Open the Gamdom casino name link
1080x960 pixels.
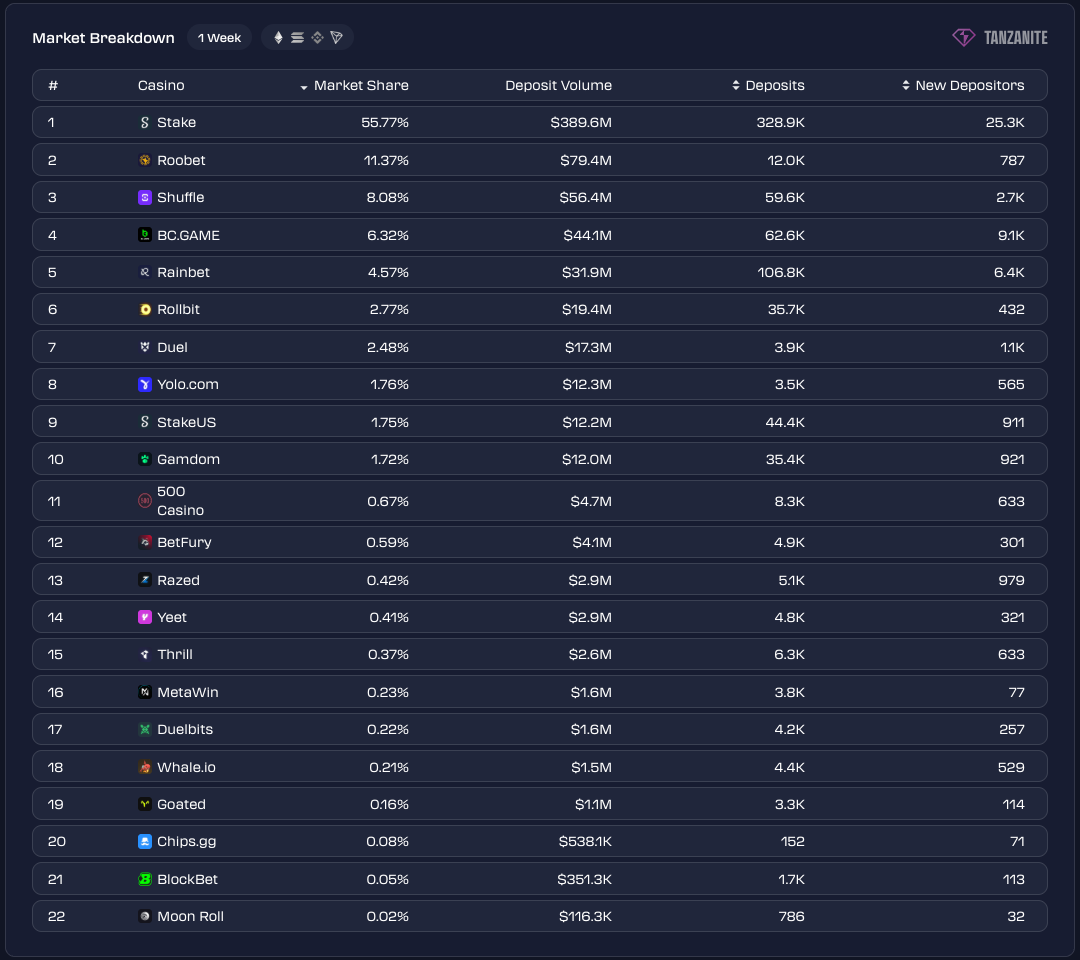188,459
